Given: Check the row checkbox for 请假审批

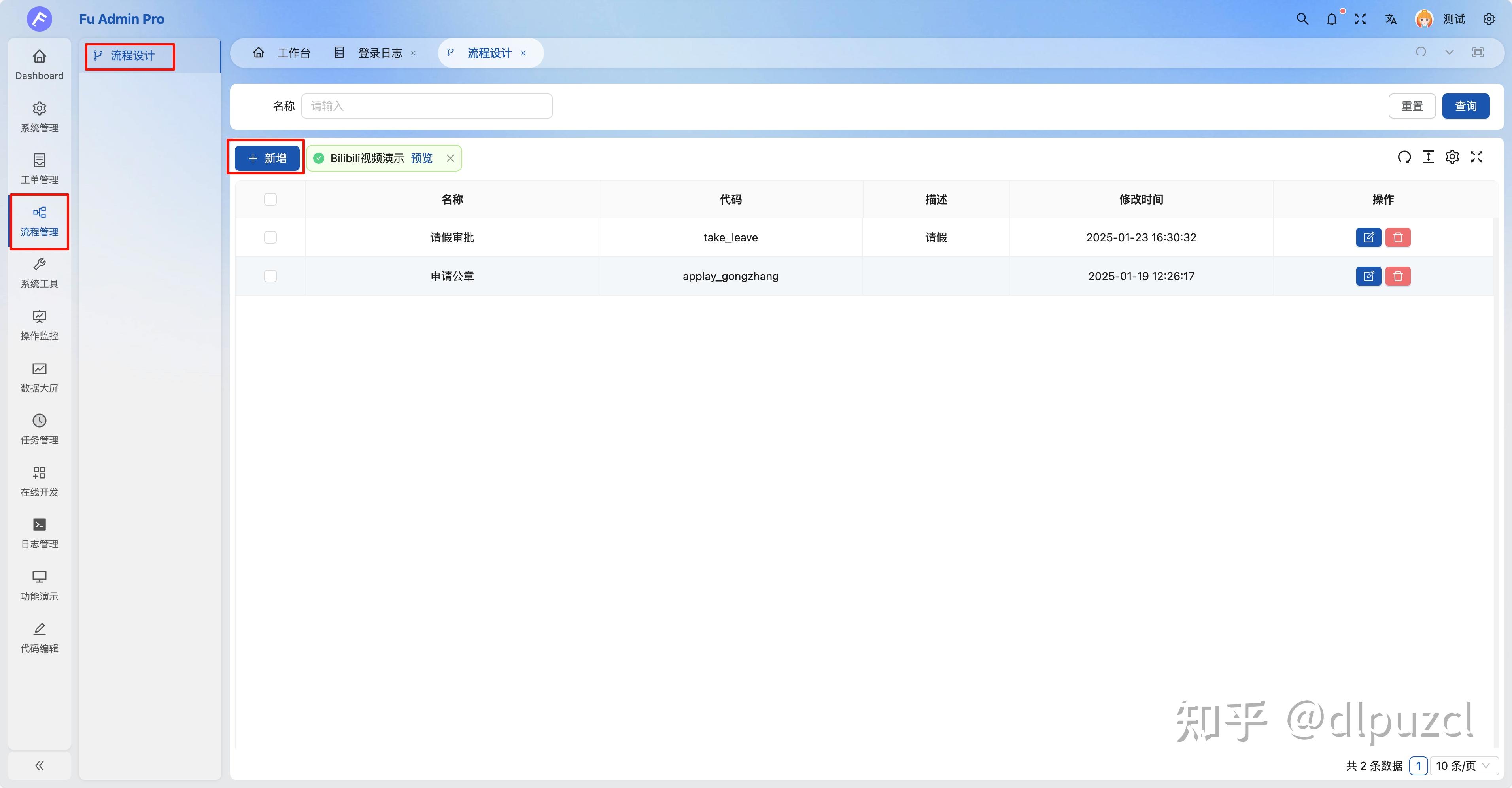Looking at the screenshot, I should pos(270,237).
